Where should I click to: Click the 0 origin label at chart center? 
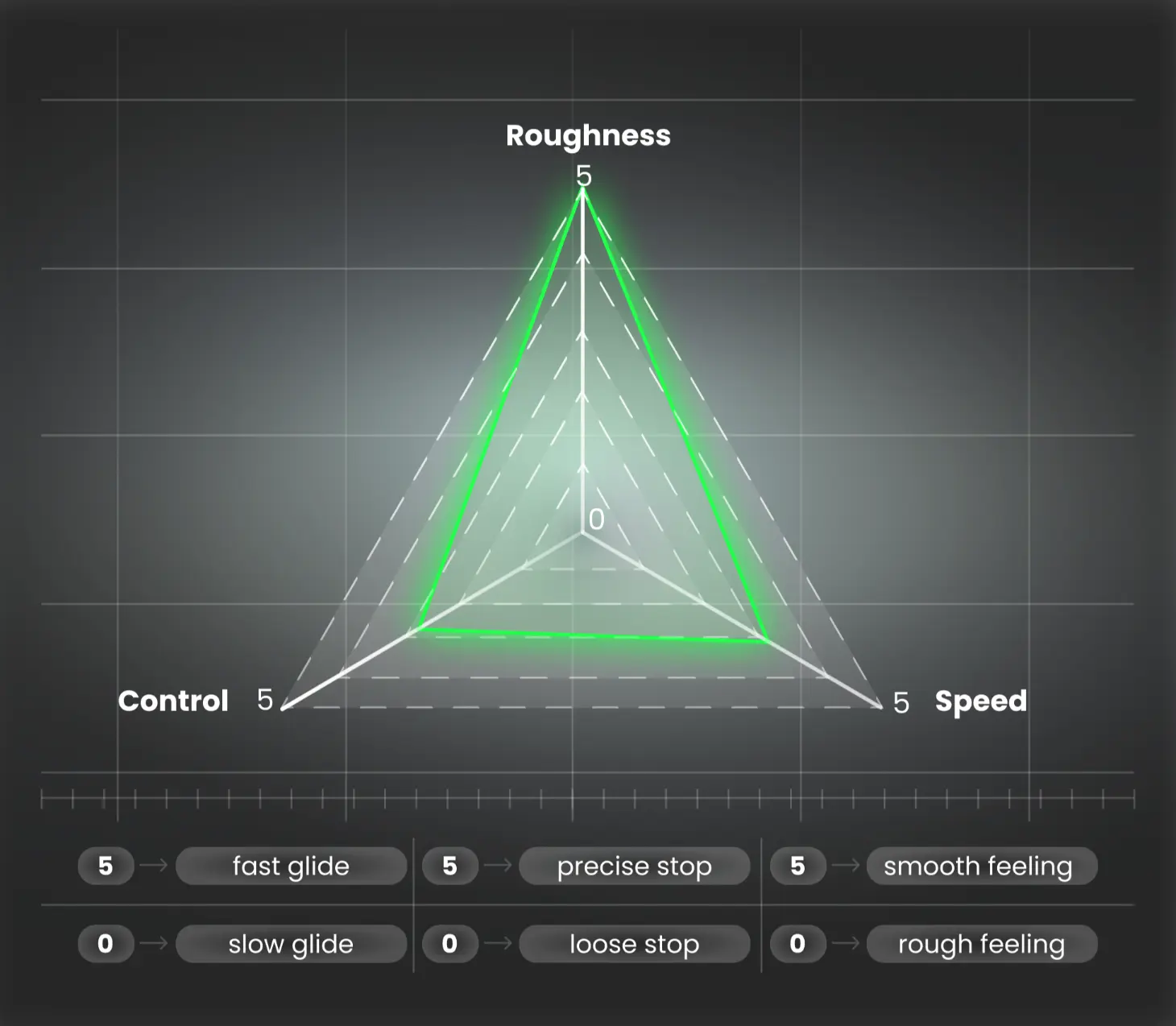click(x=596, y=519)
